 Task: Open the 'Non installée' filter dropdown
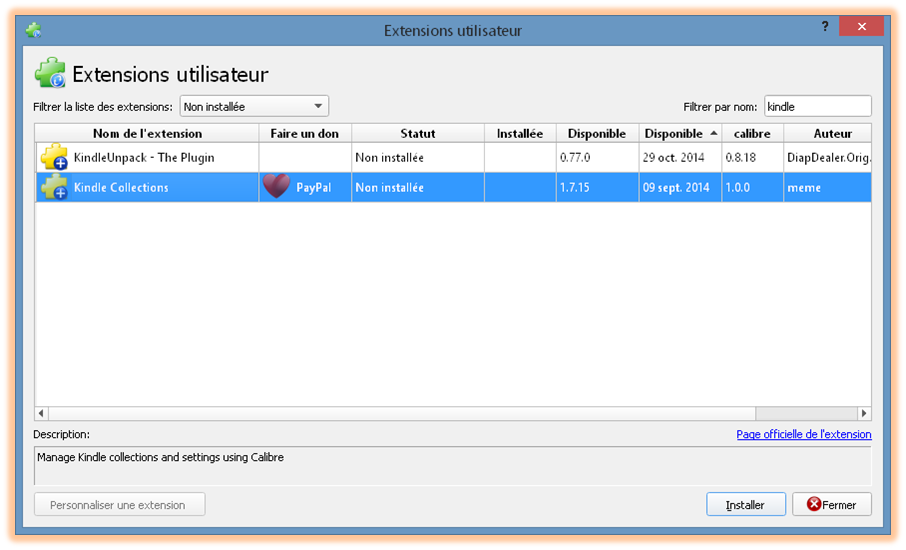254,106
